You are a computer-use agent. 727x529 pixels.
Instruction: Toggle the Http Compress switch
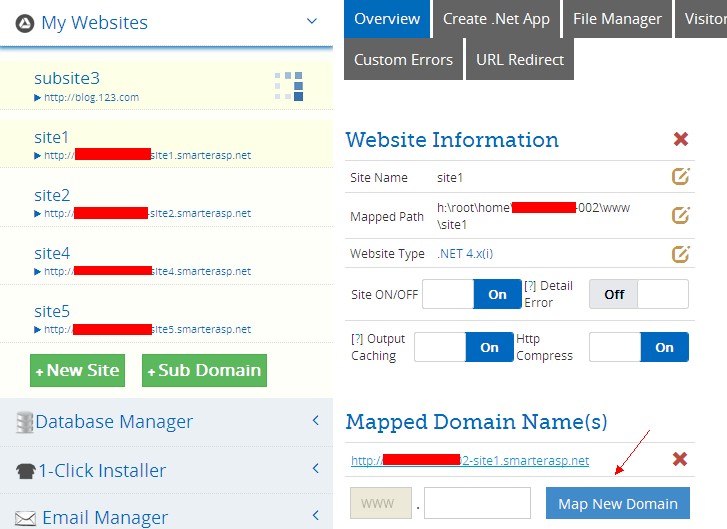(638, 347)
